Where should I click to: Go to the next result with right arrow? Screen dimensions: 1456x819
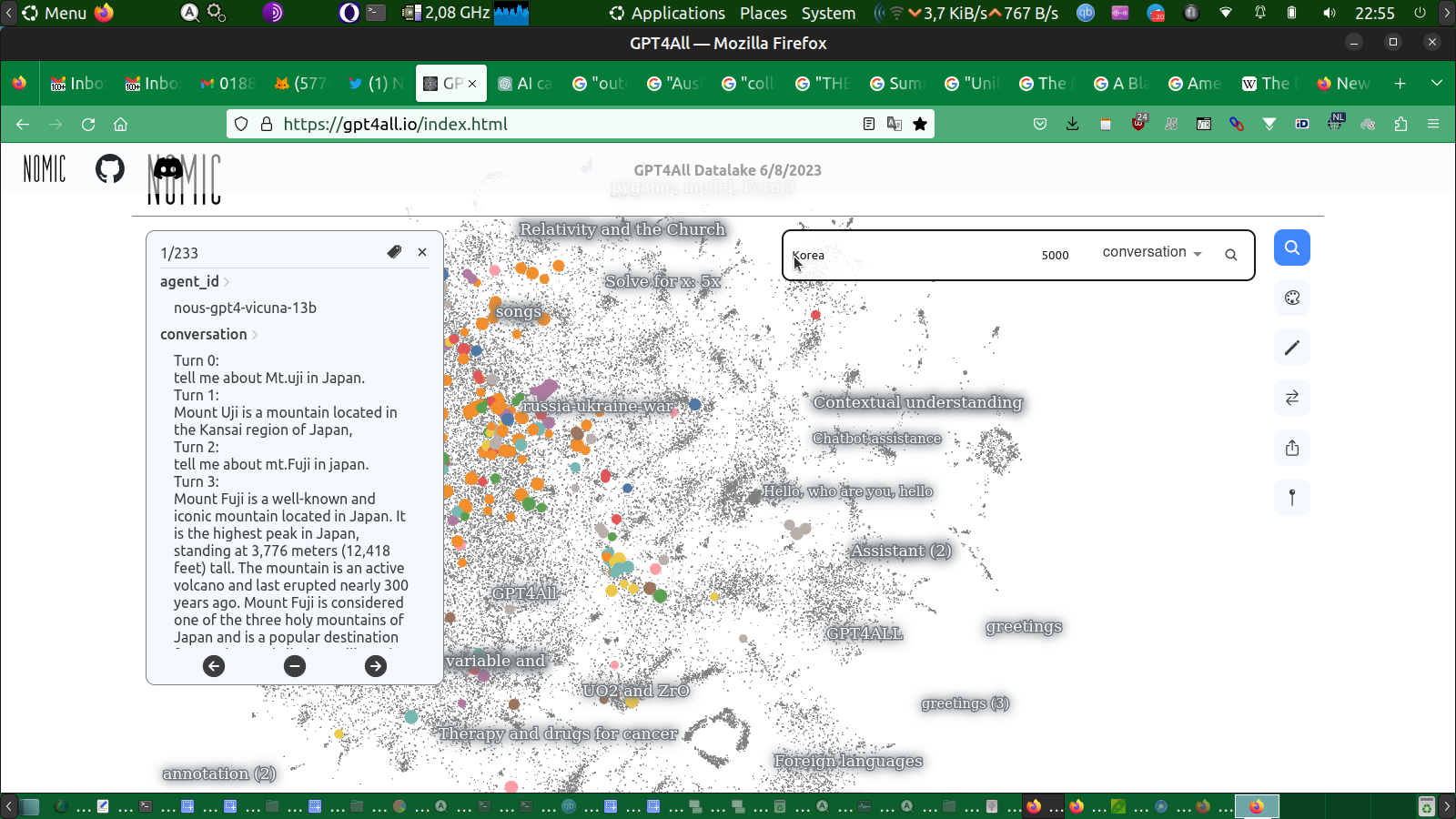coord(375,666)
